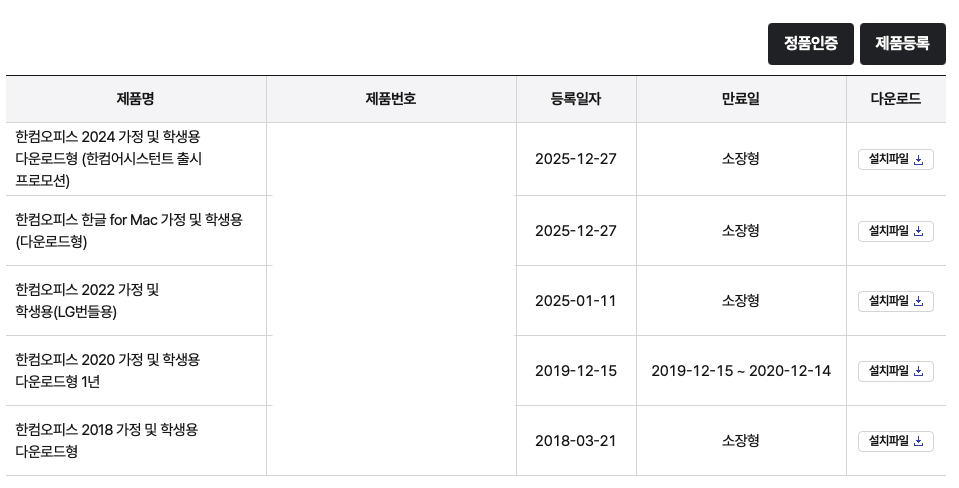Click product name 한컴오피스 2020 다운로드형 1년

[x=108, y=370]
